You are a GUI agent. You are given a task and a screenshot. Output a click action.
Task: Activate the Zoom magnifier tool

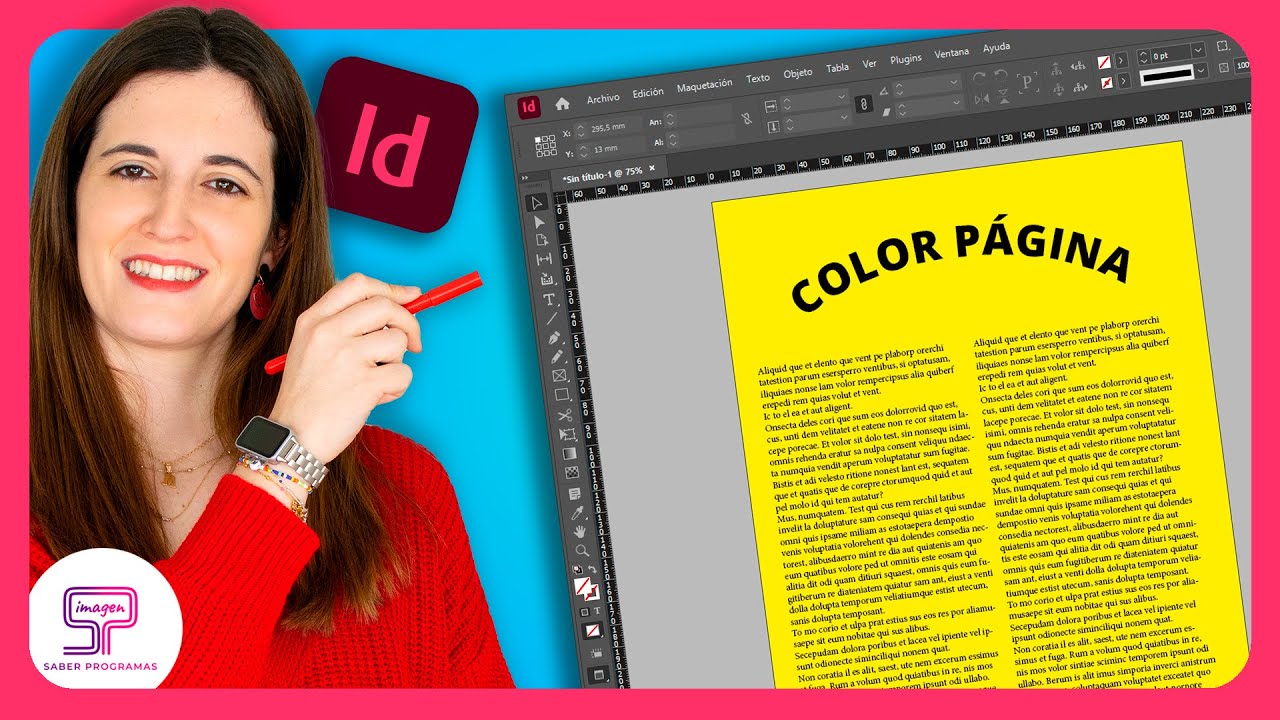(581, 550)
